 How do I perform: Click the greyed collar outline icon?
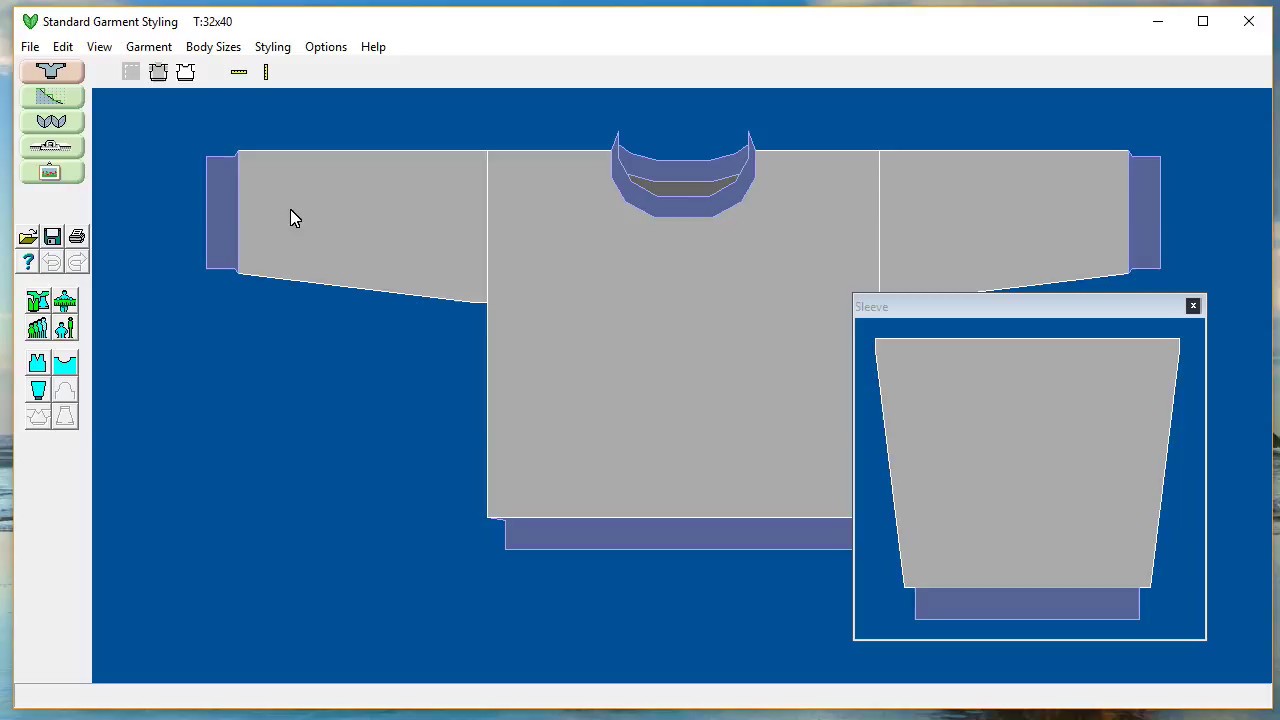[x=38, y=416]
